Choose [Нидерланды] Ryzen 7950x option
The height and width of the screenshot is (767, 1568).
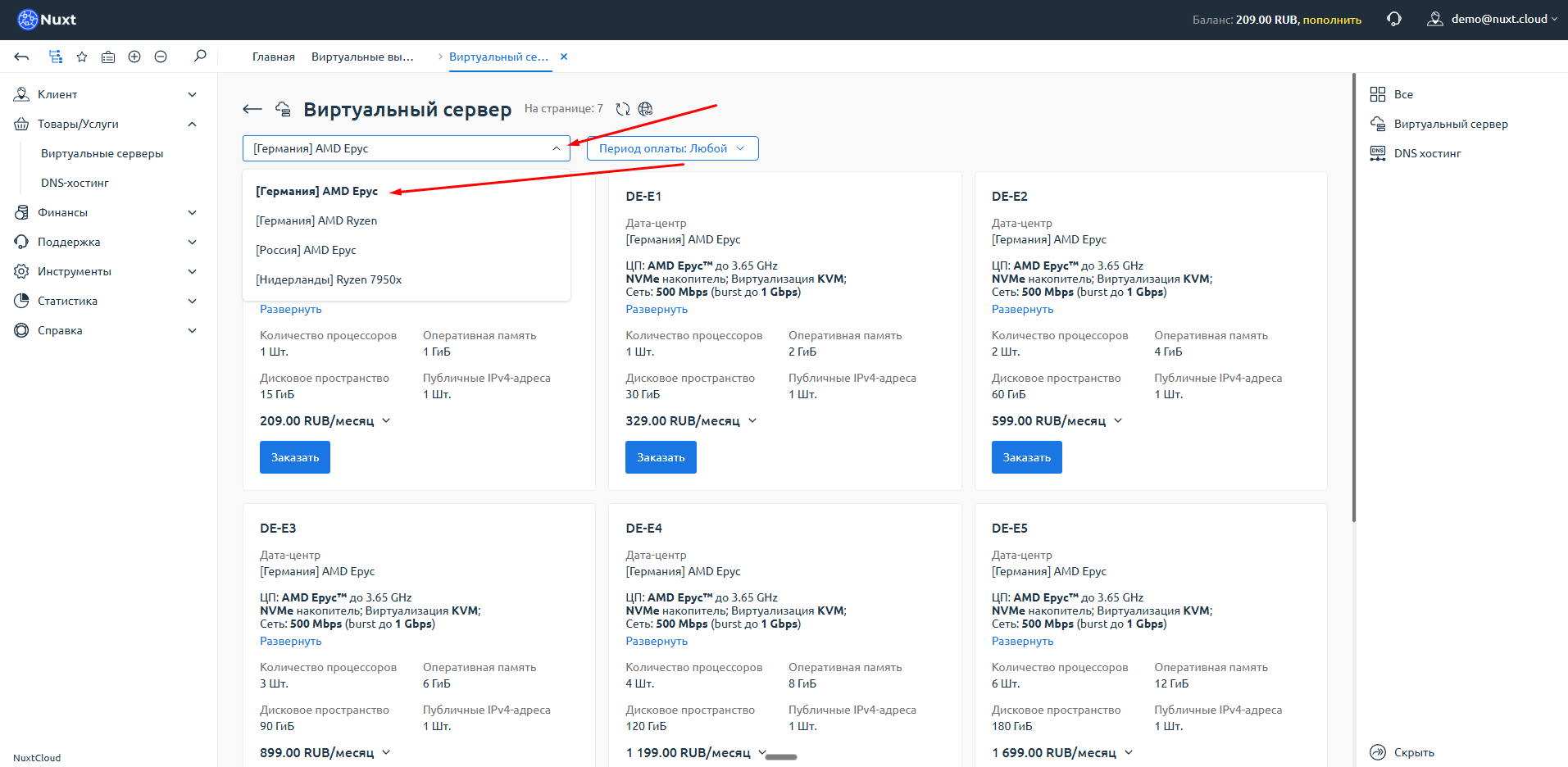pos(329,279)
